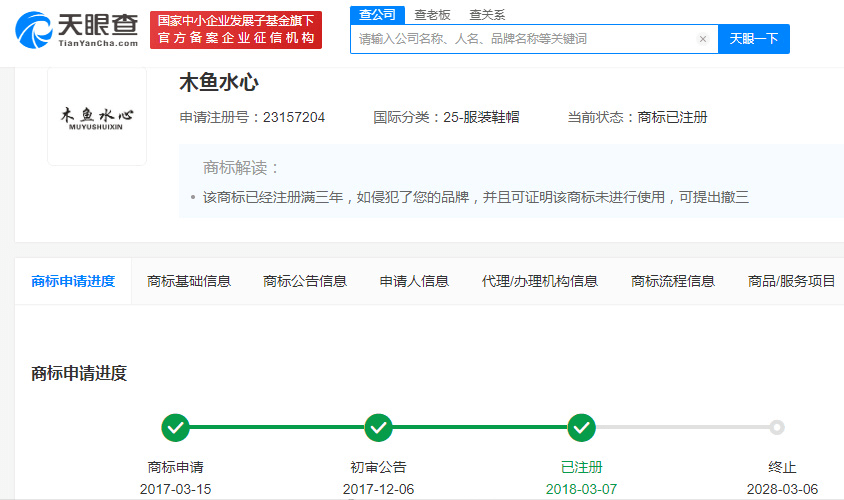Click the 初审公告 step label
Screen dimensions: 844x500
coord(378,467)
